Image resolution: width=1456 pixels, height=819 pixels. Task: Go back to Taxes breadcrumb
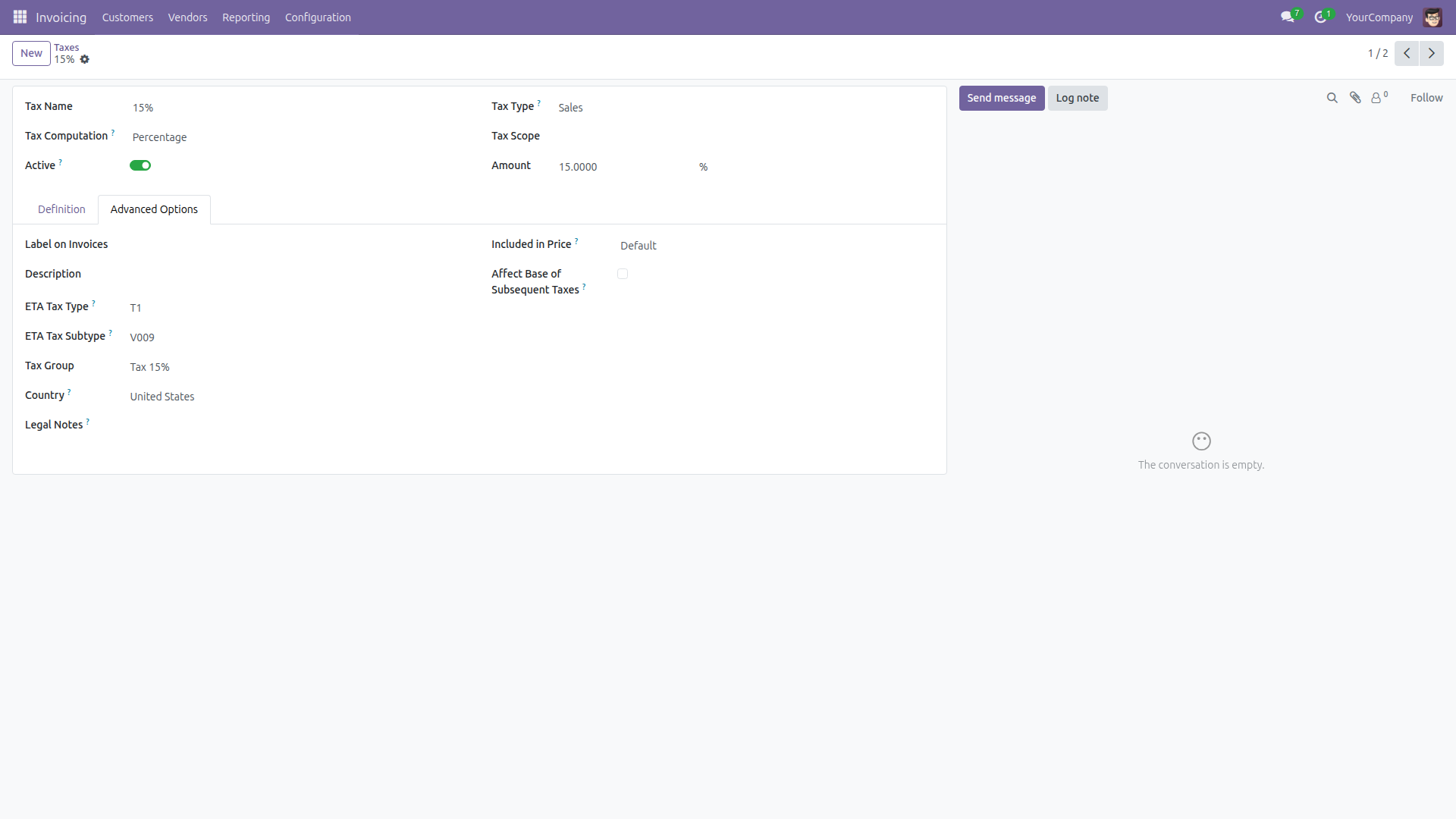pyautogui.click(x=66, y=47)
